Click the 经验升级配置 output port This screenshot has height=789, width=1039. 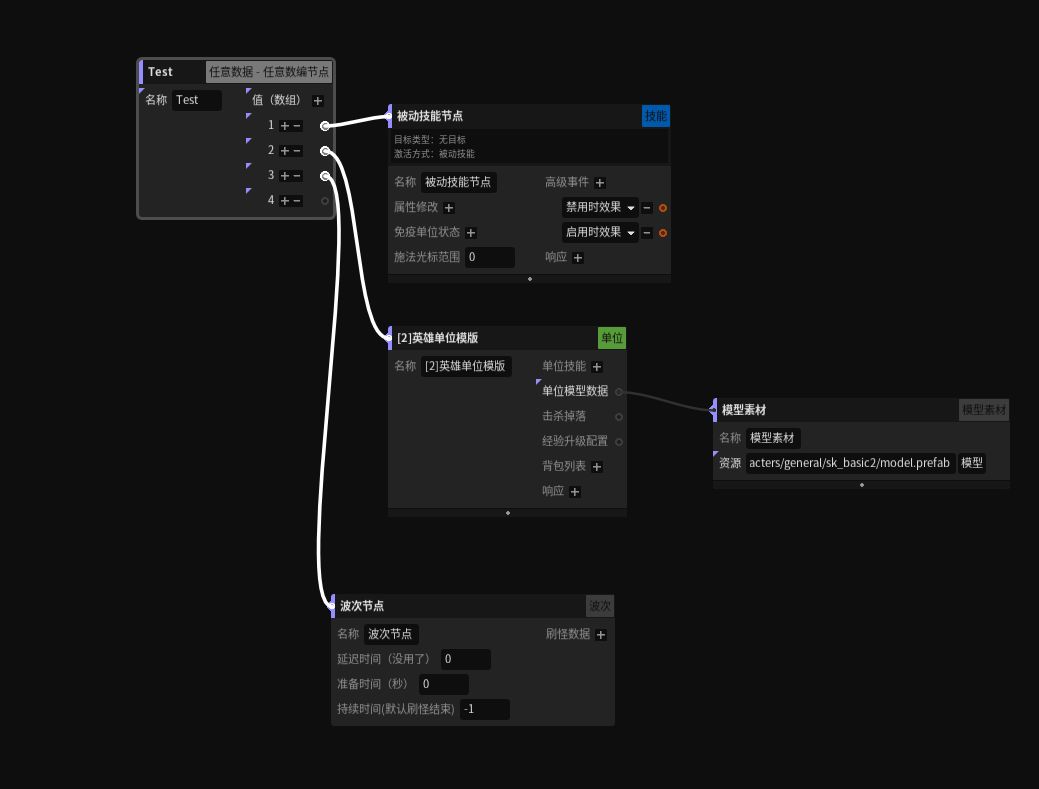pos(619,442)
